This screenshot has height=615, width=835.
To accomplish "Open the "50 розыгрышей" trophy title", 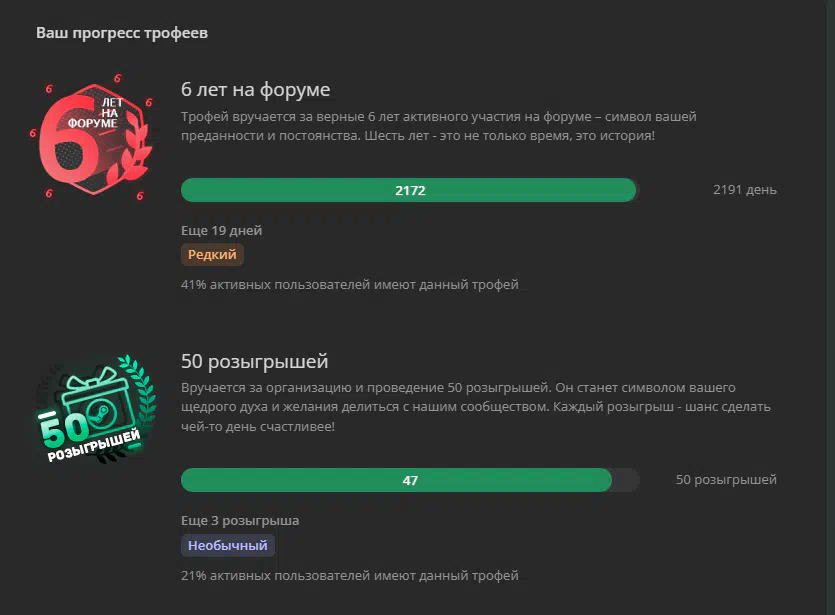I will tap(255, 361).
